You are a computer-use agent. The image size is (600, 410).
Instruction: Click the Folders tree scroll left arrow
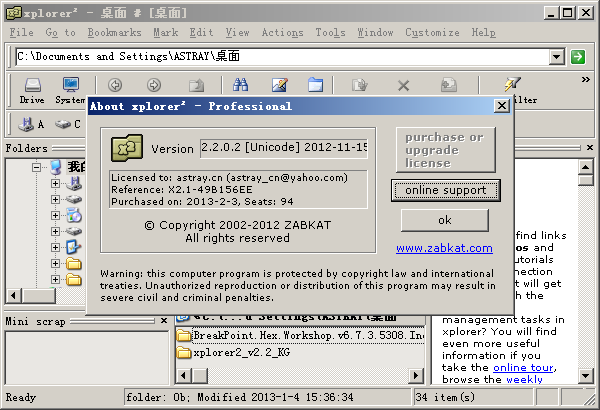(13, 296)
